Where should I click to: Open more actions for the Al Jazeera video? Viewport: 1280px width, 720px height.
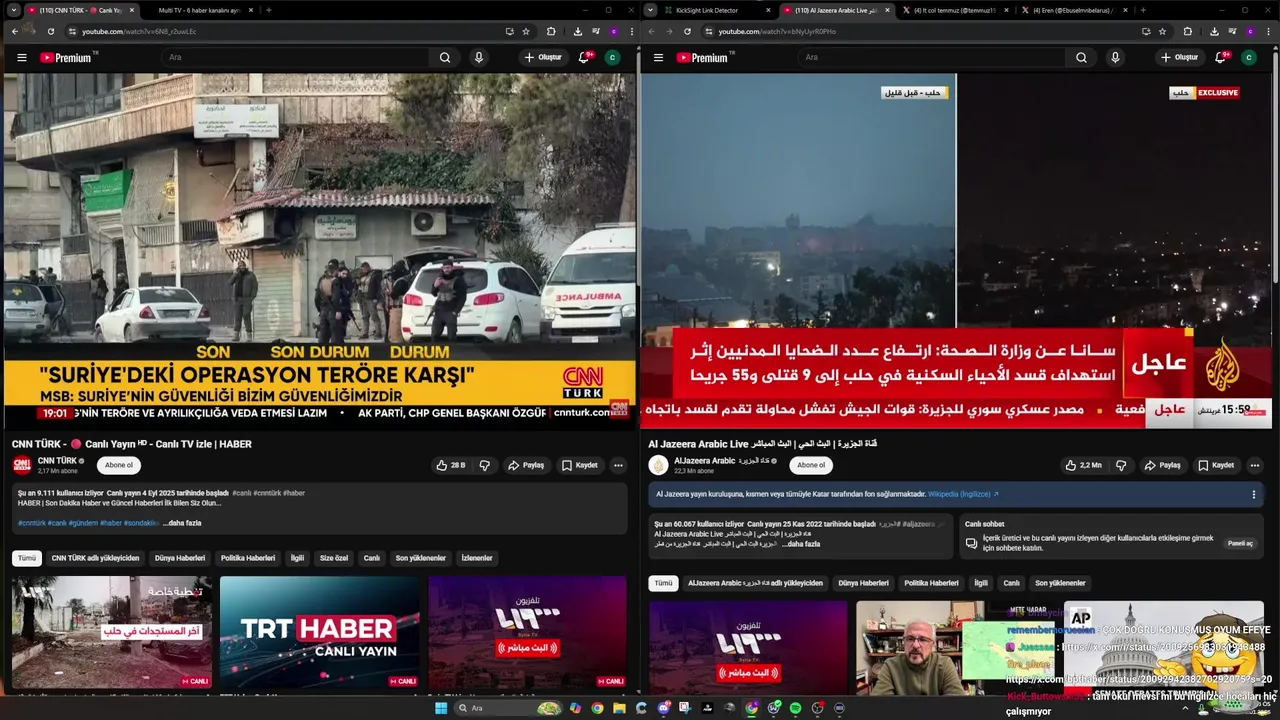[x=1254, y=465]
